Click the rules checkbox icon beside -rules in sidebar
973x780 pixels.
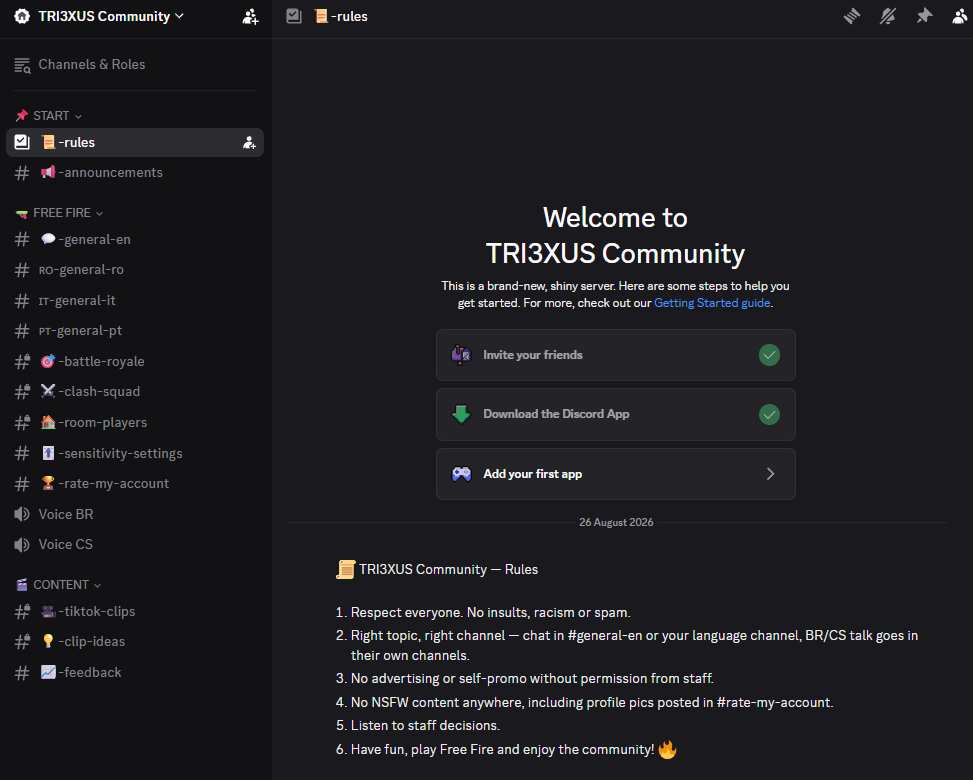(22, 142)
